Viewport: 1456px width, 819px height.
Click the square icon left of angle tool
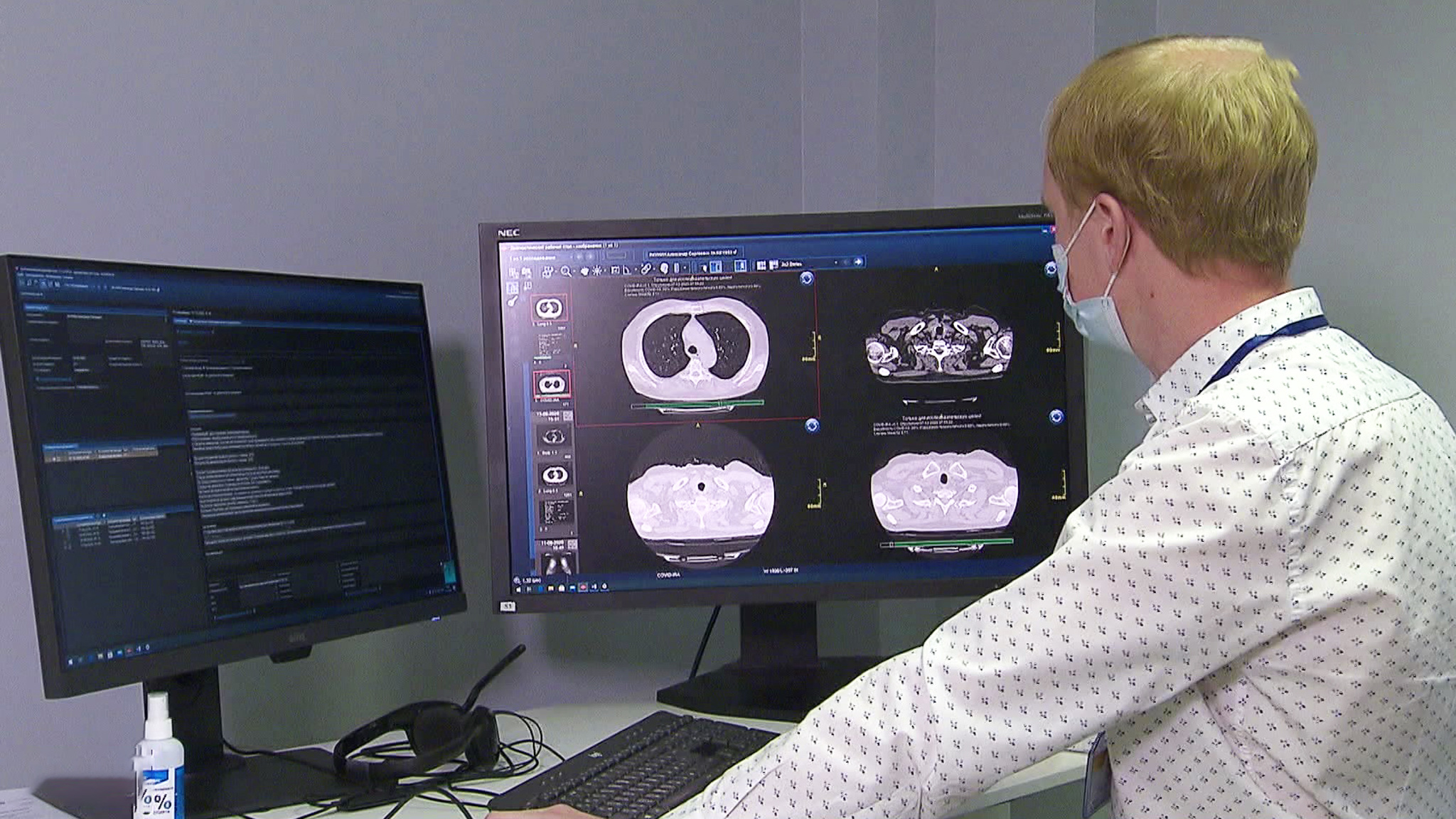615,271
